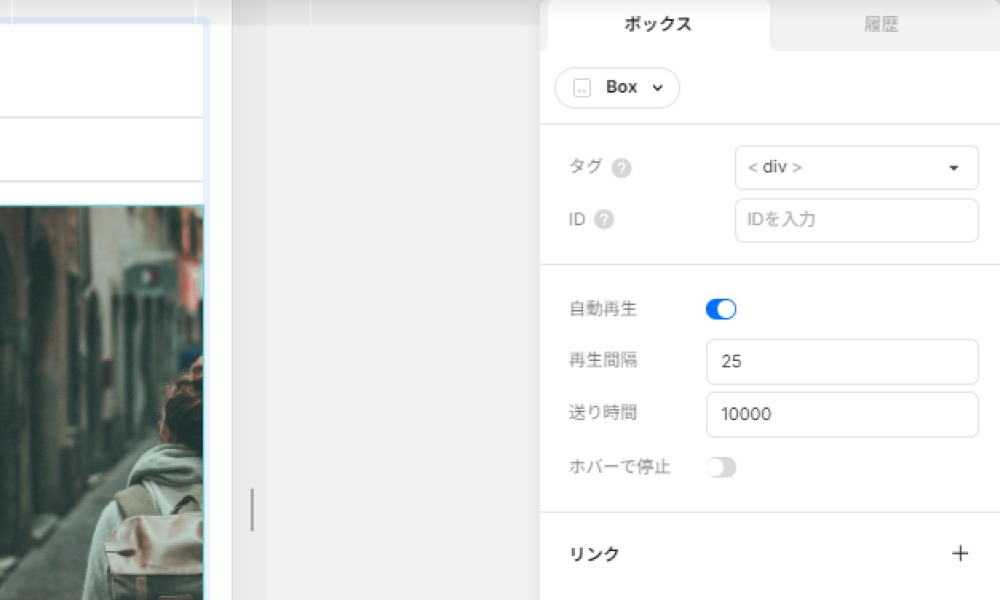This screenshot has height=600, width=1000.
Task: Click the 再生間隔 field showing 25
Action: click(841, 362)
